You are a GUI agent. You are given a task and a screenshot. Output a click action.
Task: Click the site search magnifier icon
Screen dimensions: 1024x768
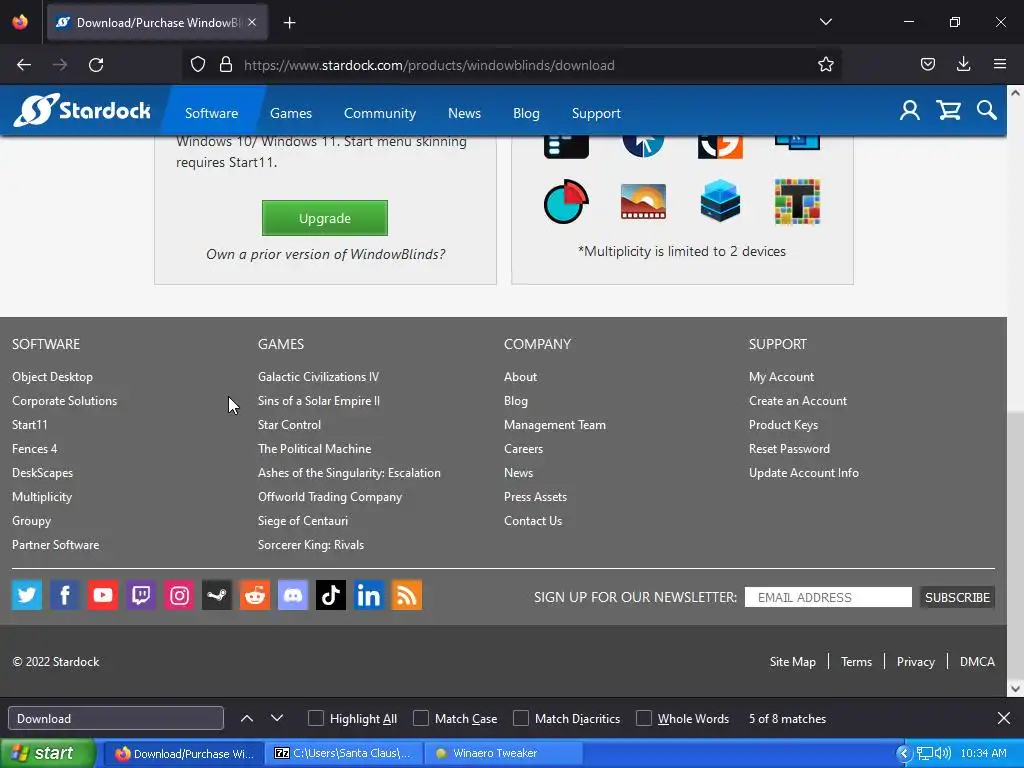(x=987, y=110)
